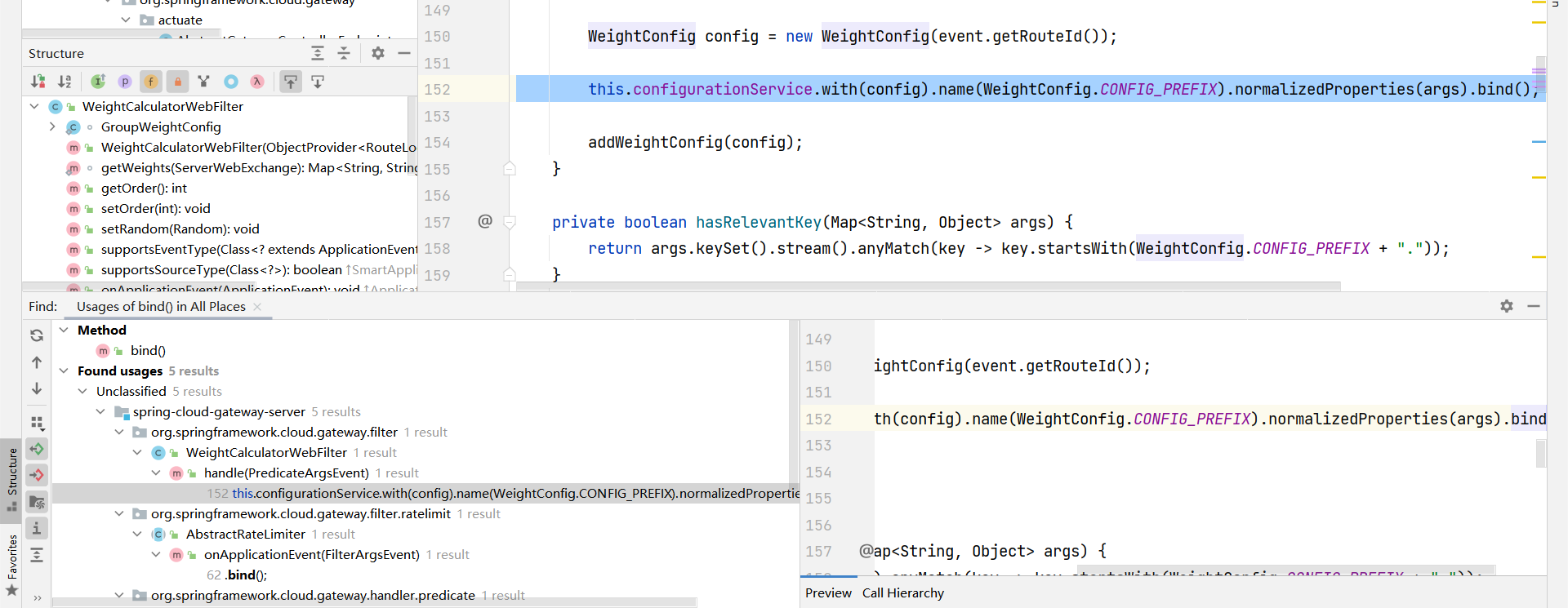Expand all results in Find toolbar

[37, 555]
